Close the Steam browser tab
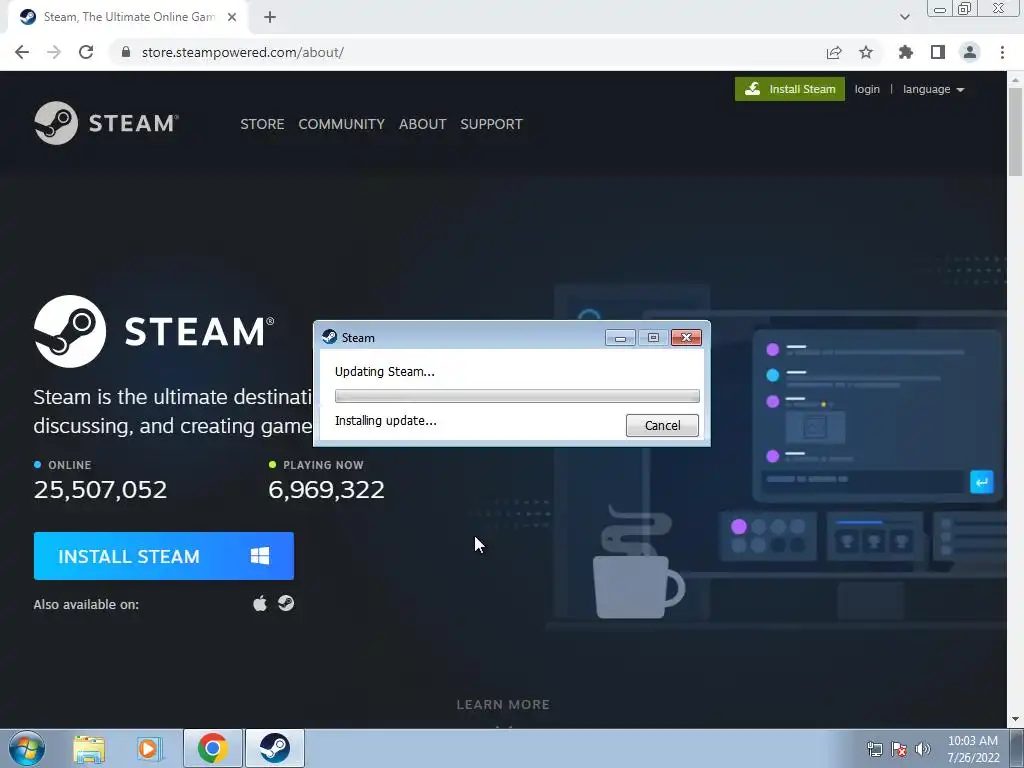The width and height of the screenshot is (1024, 768). pyautogui.click(x=232, y=18)
